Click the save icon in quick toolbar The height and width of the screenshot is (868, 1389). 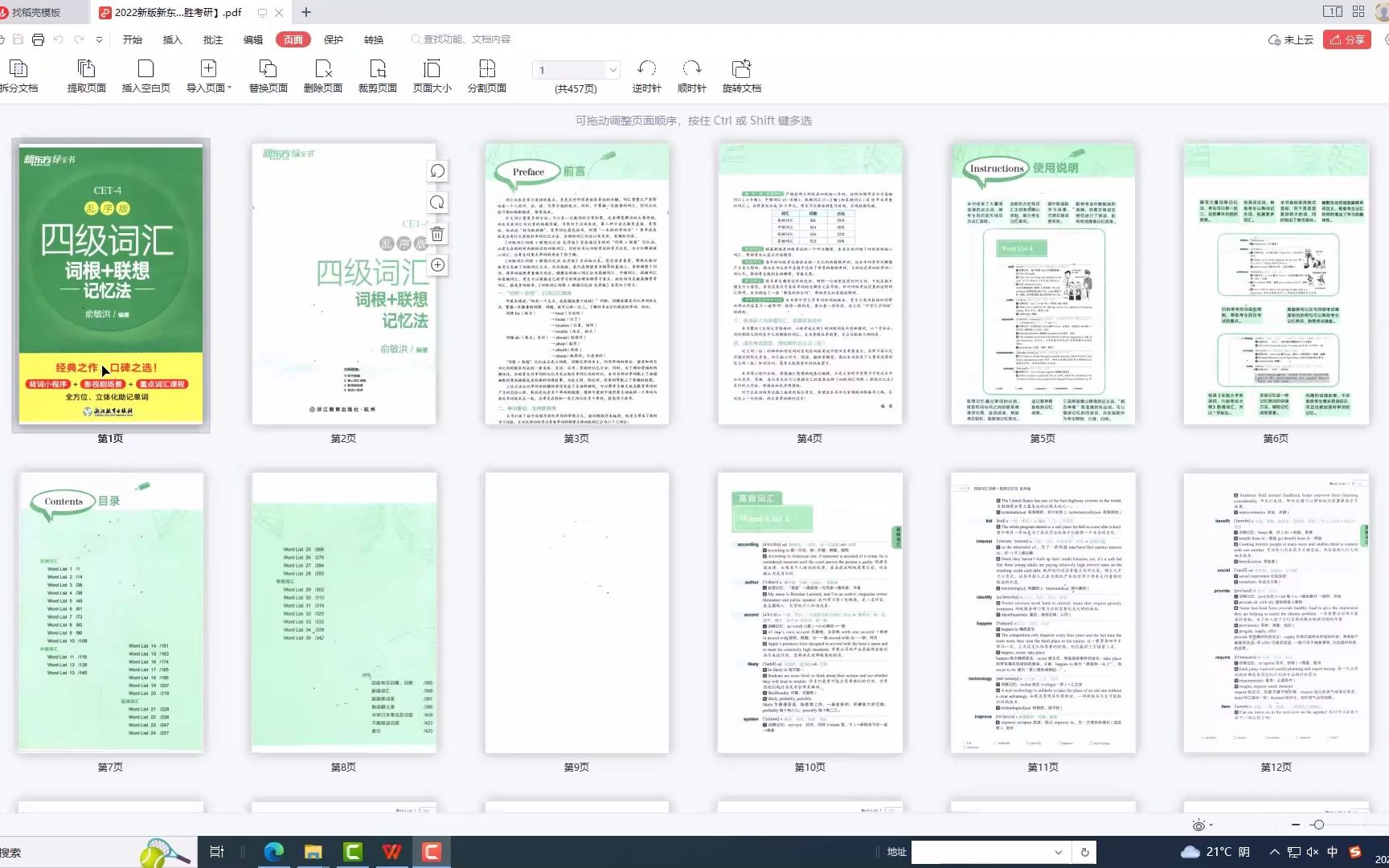pos(18,39)
